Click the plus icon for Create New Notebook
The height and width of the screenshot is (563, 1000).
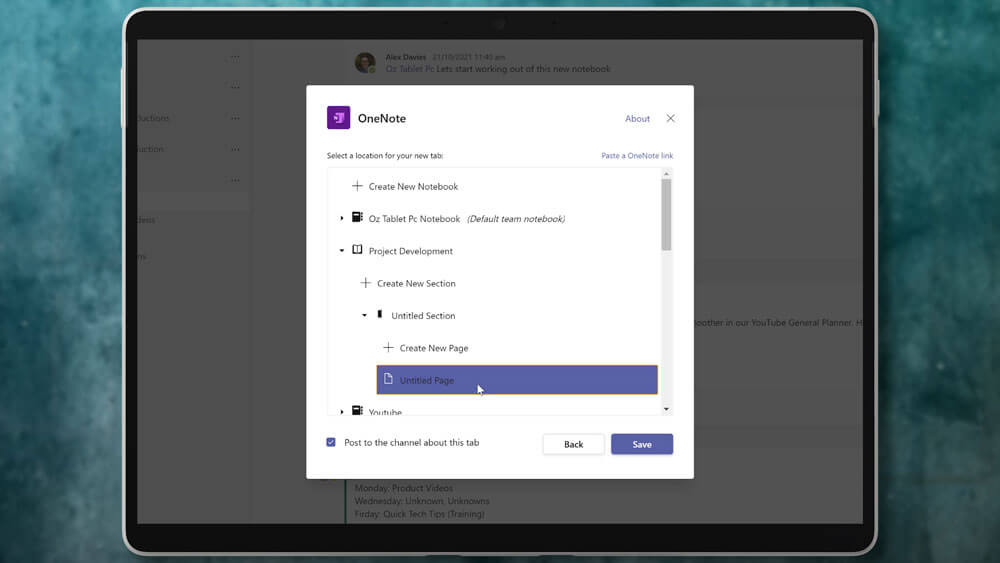[357, 186]
